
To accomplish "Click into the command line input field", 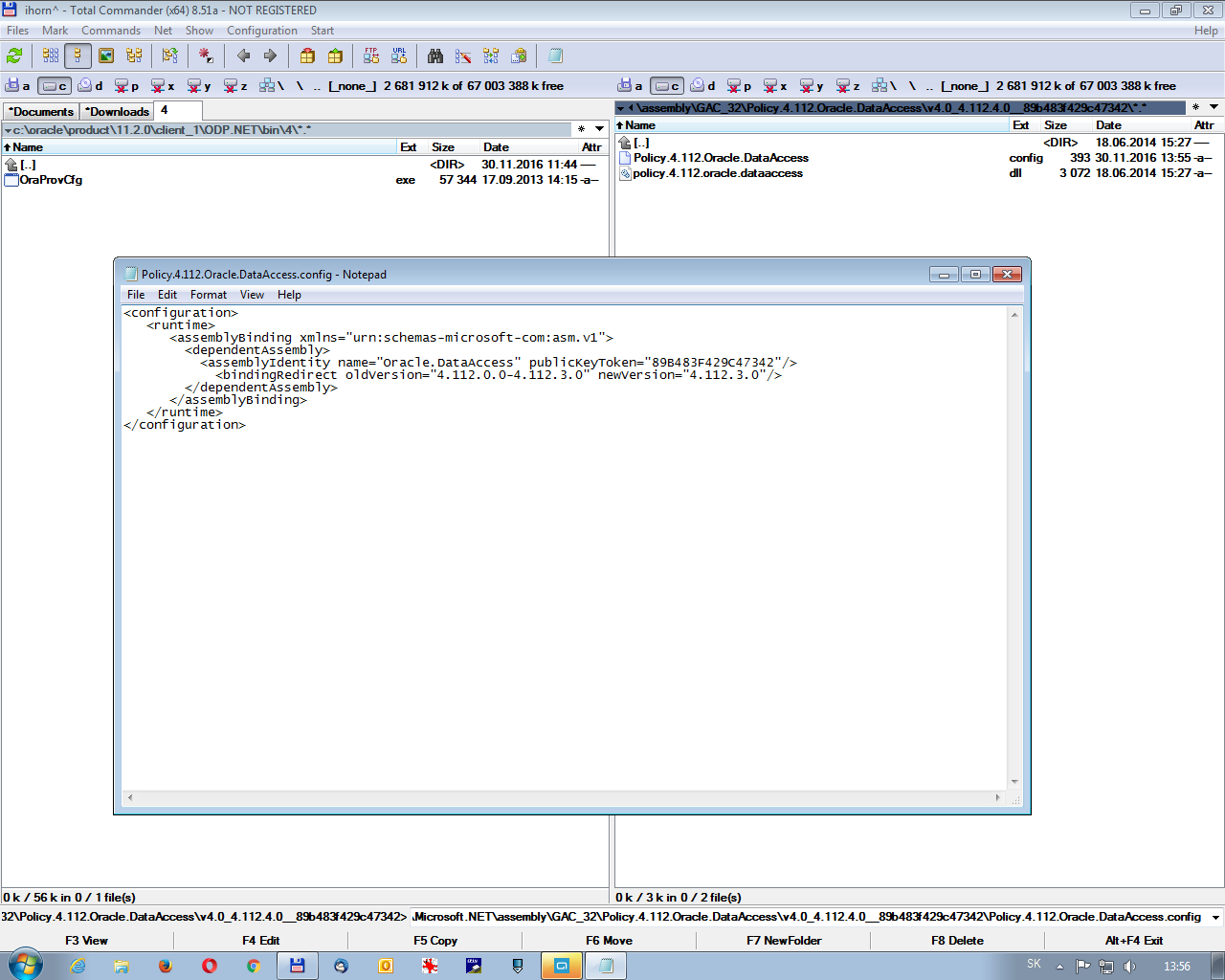I will pyautogui.click(x=809, y=917).
